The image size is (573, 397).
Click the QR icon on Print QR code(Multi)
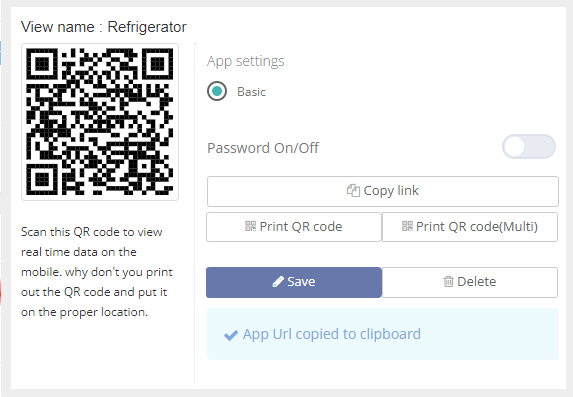(x=407, y=226)
